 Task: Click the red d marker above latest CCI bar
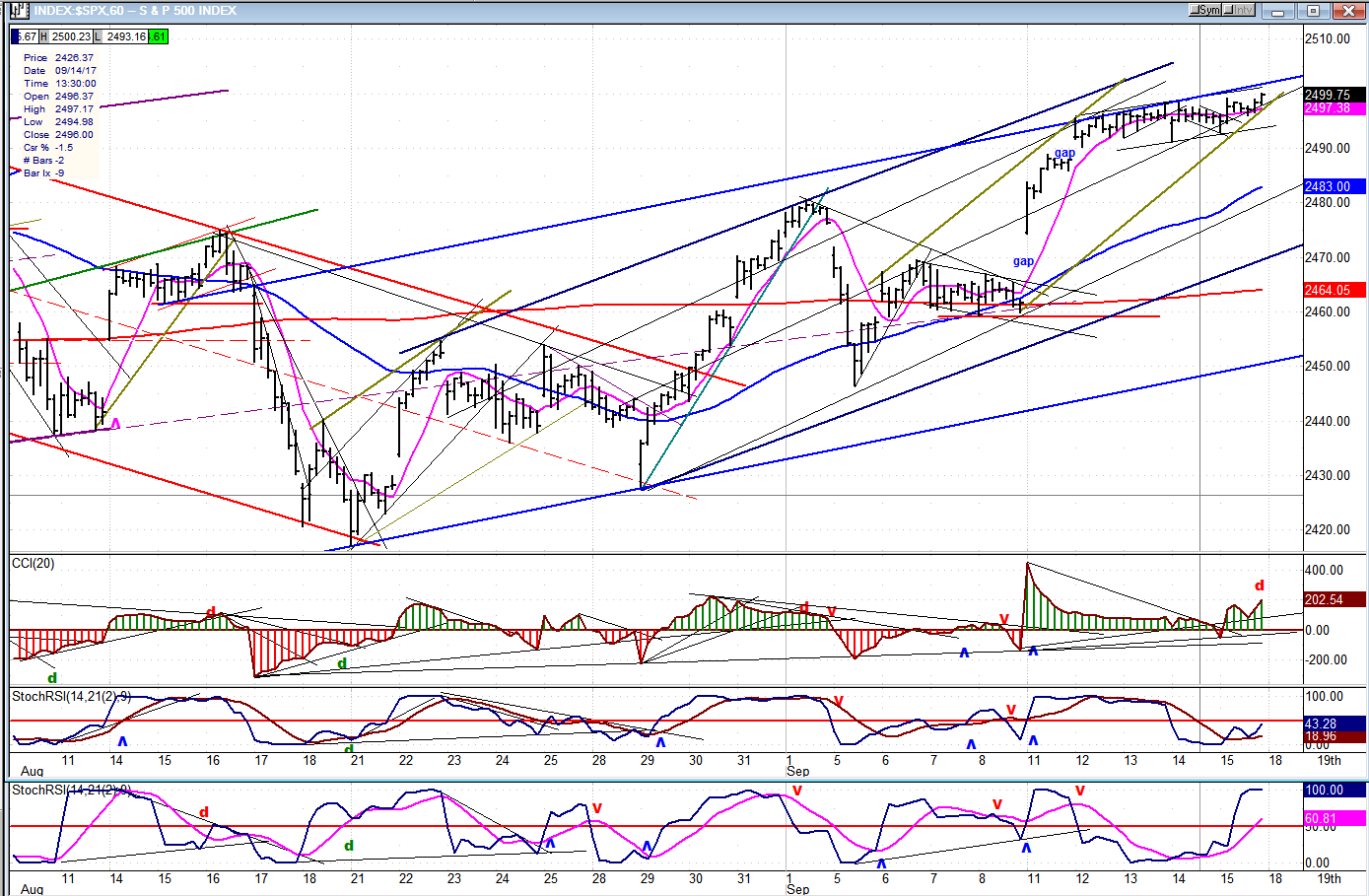1259,586
